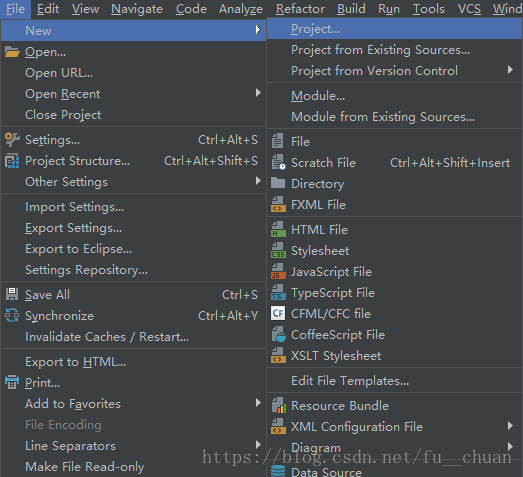Click the CoffeeScript File icon

point(279,334)
